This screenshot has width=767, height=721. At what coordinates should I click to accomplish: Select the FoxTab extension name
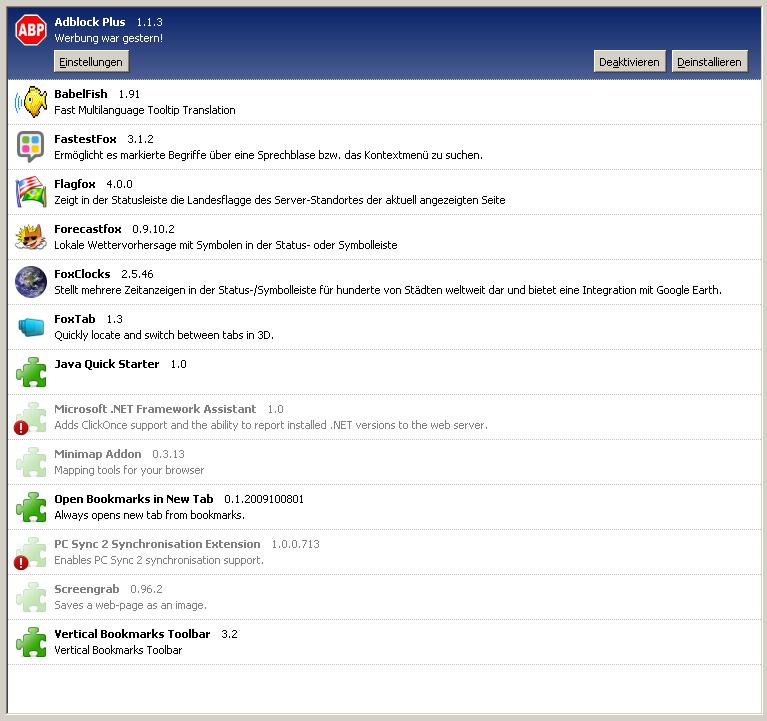75,319
